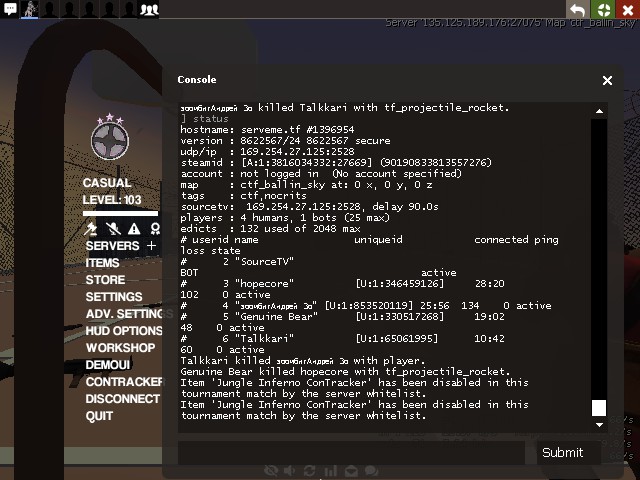The image size is (640, 480).
Task: Expand Servers with the plus sign
Action: (x=151, y=246)
